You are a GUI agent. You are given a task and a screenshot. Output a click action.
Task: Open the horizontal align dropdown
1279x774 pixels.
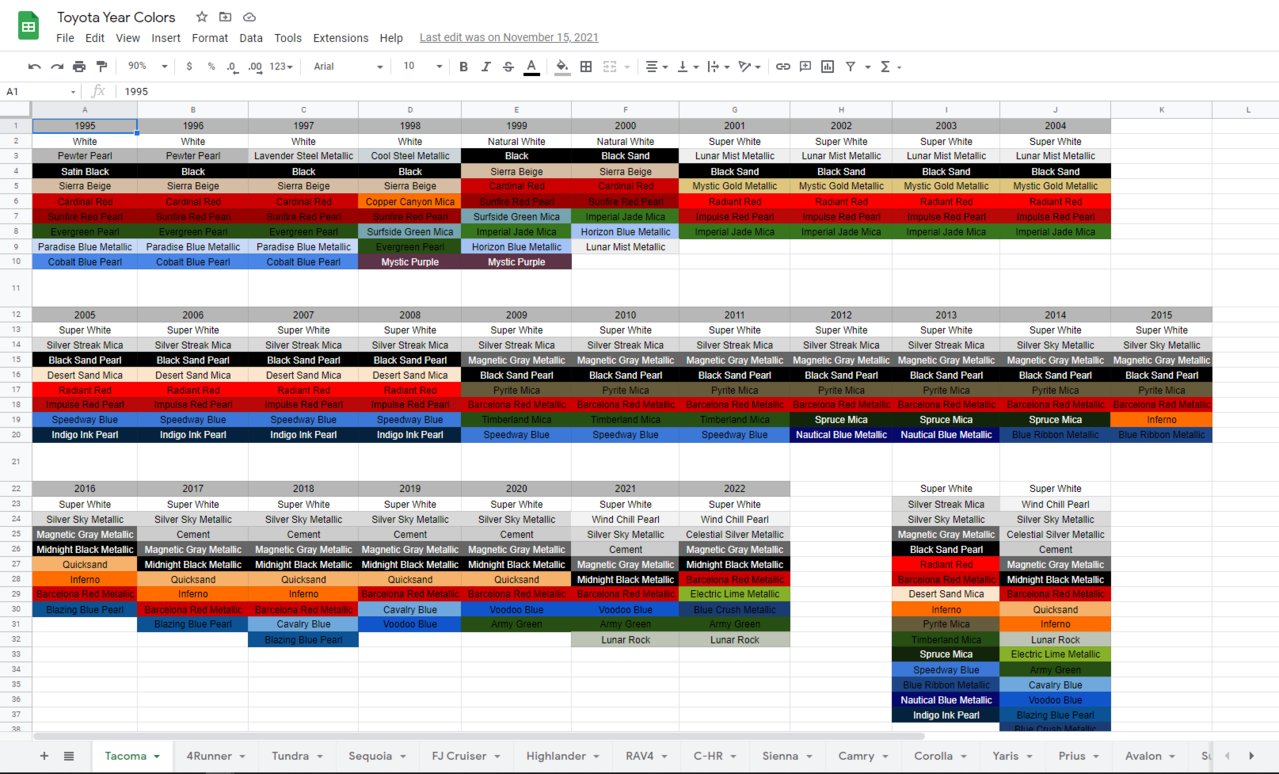point(656,66)
